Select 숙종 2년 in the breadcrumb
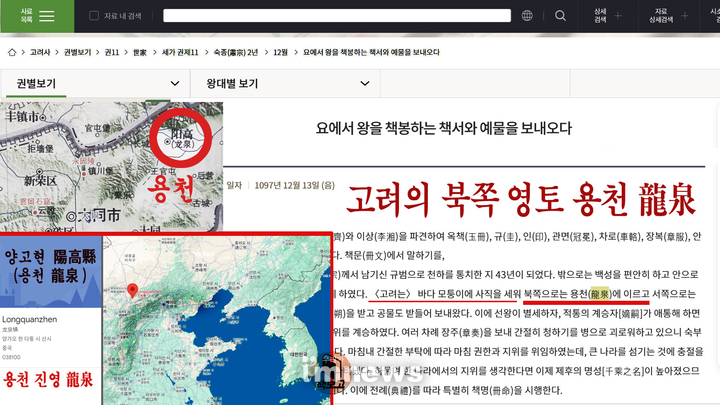The image size is (720, 405). point(238,51)
